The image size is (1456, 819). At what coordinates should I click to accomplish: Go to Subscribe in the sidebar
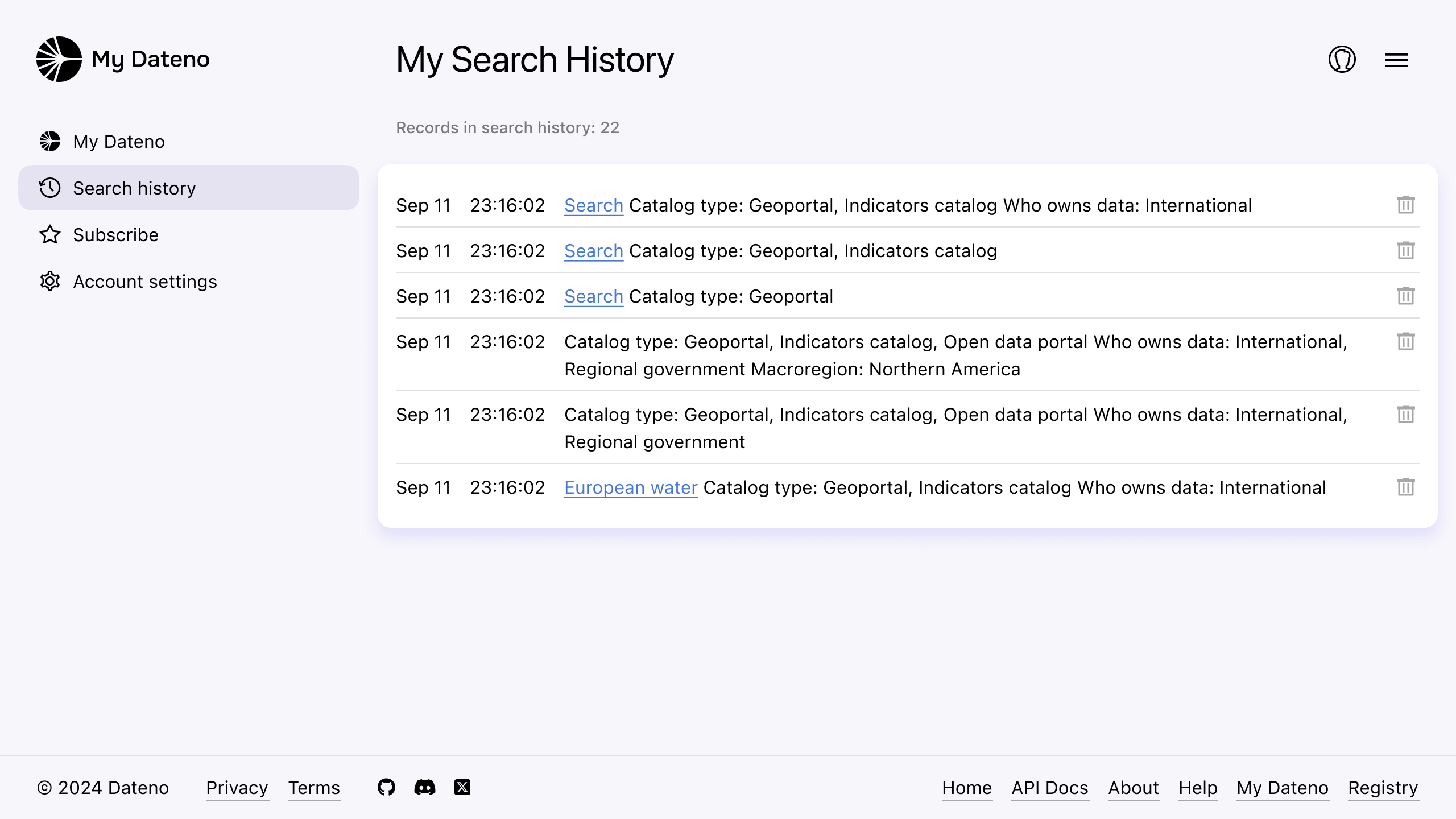(x=115, y=234)
